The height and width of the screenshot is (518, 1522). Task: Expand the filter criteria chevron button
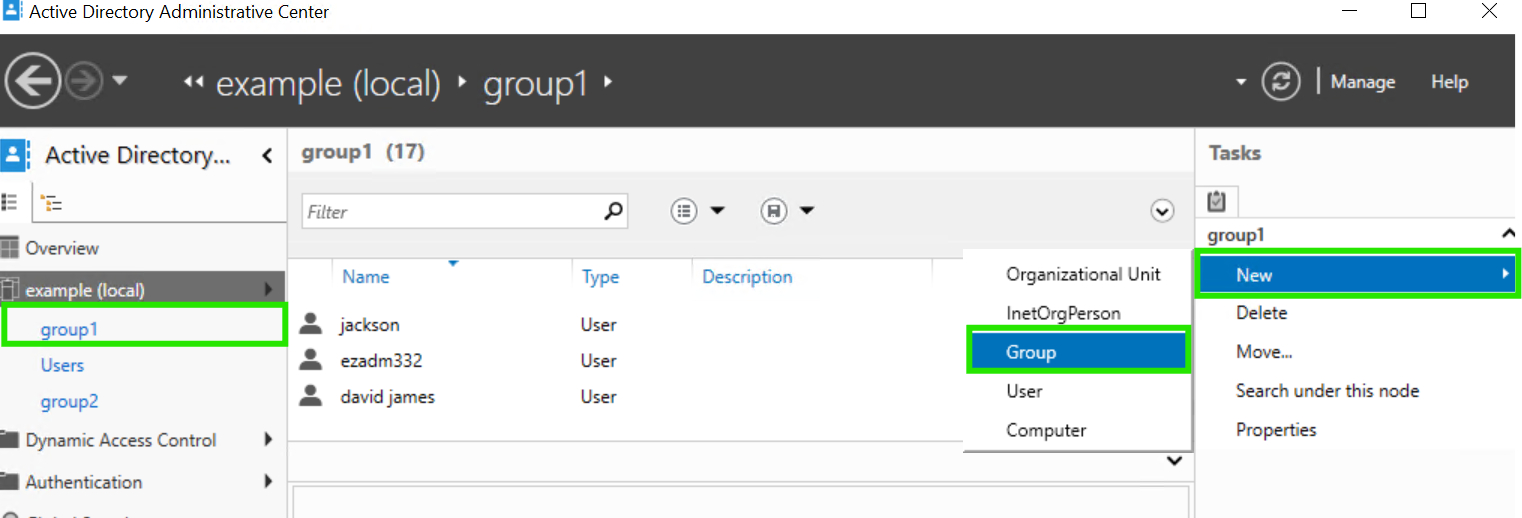1161,211
